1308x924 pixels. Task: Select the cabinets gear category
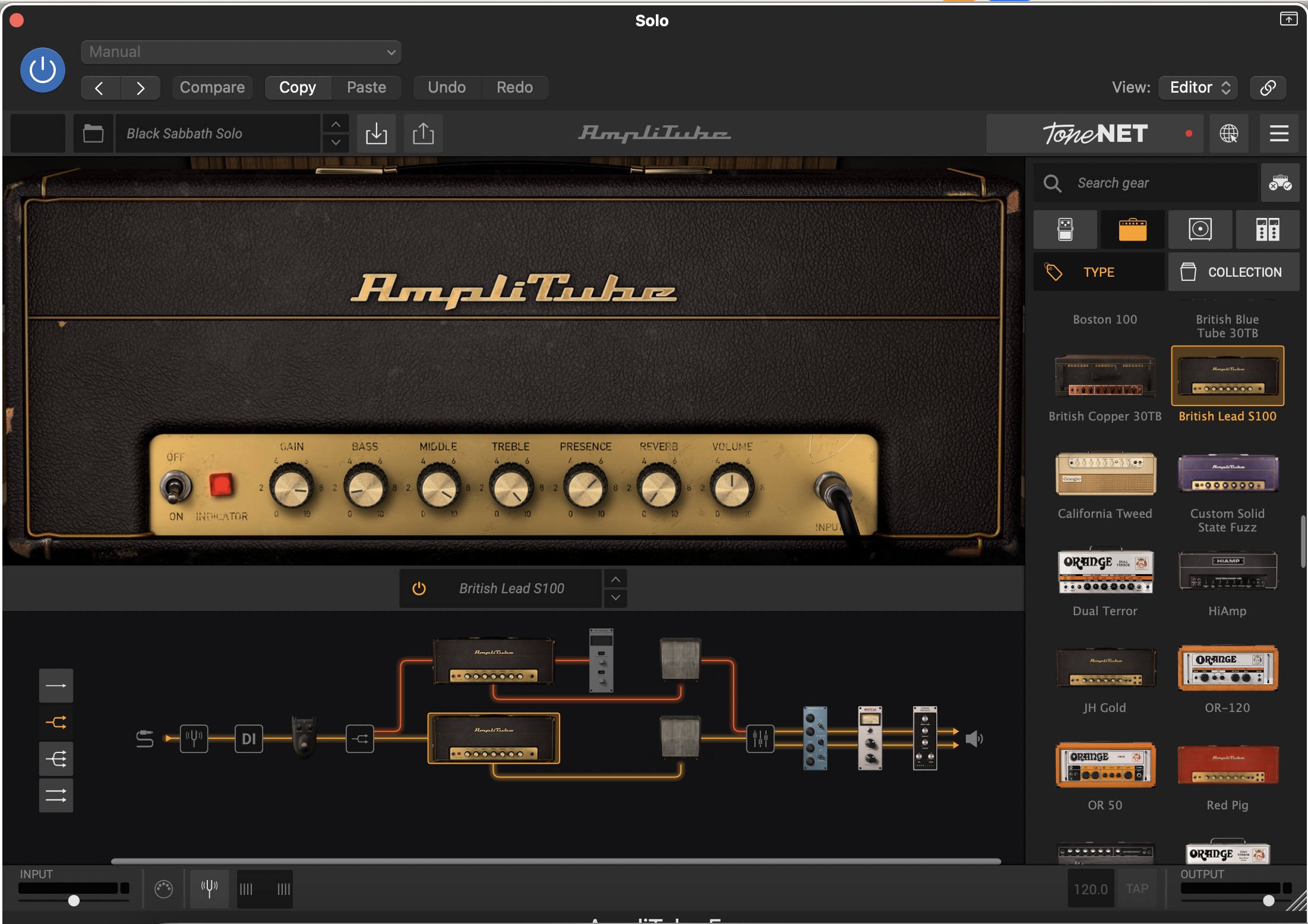1200,229
